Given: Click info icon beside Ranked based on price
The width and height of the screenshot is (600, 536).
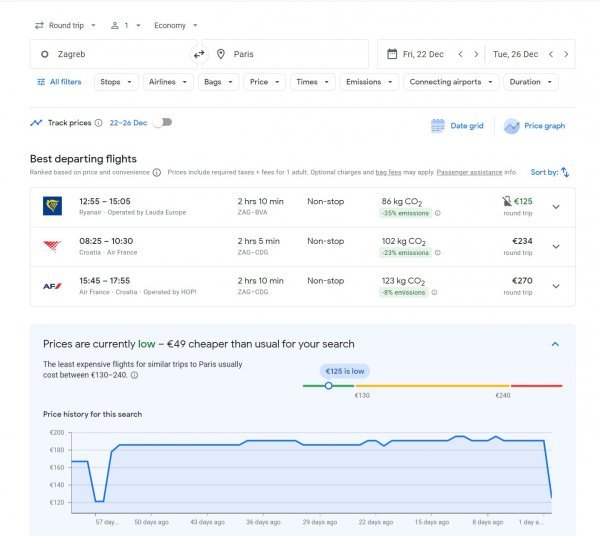Looking at the screenshot, I should coord(157,173).
